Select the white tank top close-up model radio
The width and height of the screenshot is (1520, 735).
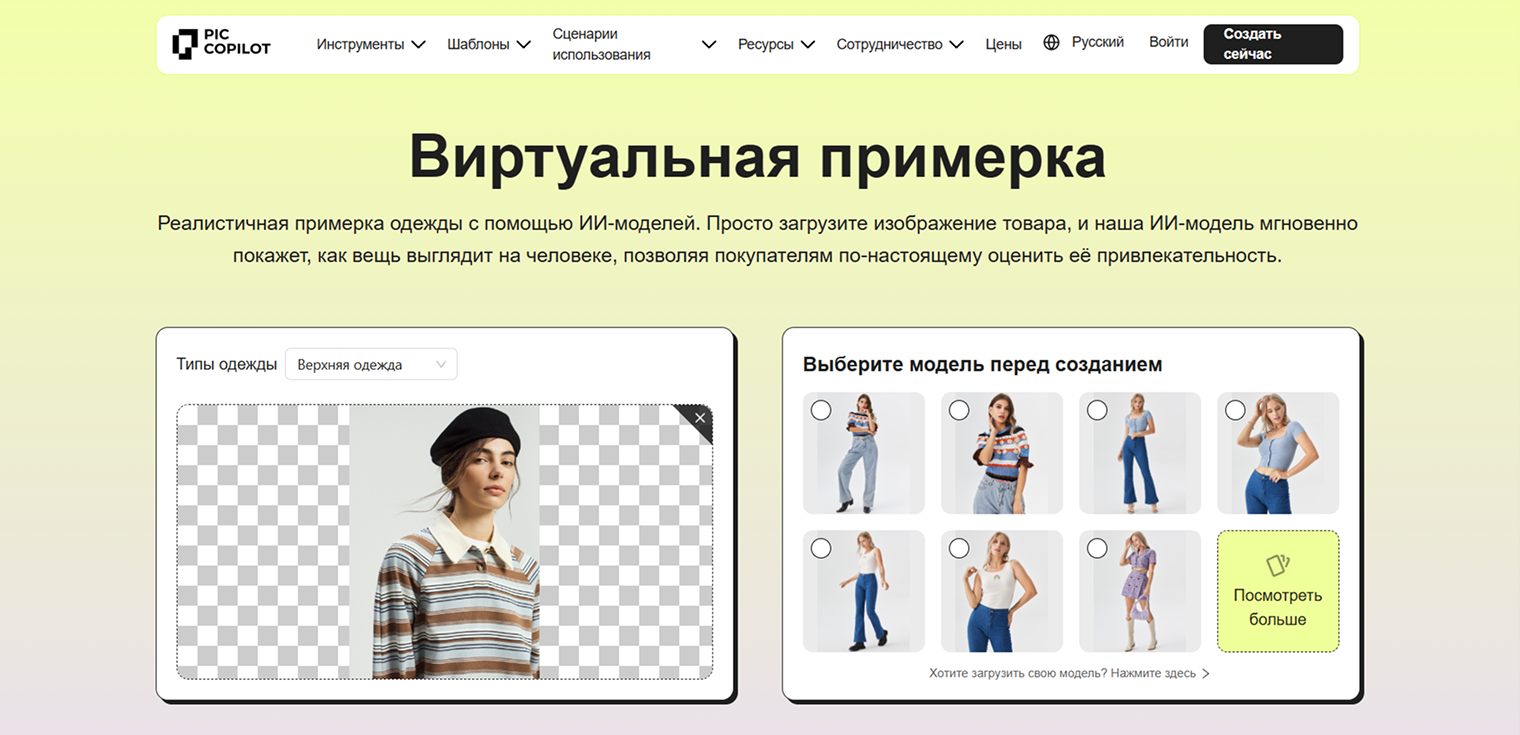959,548
